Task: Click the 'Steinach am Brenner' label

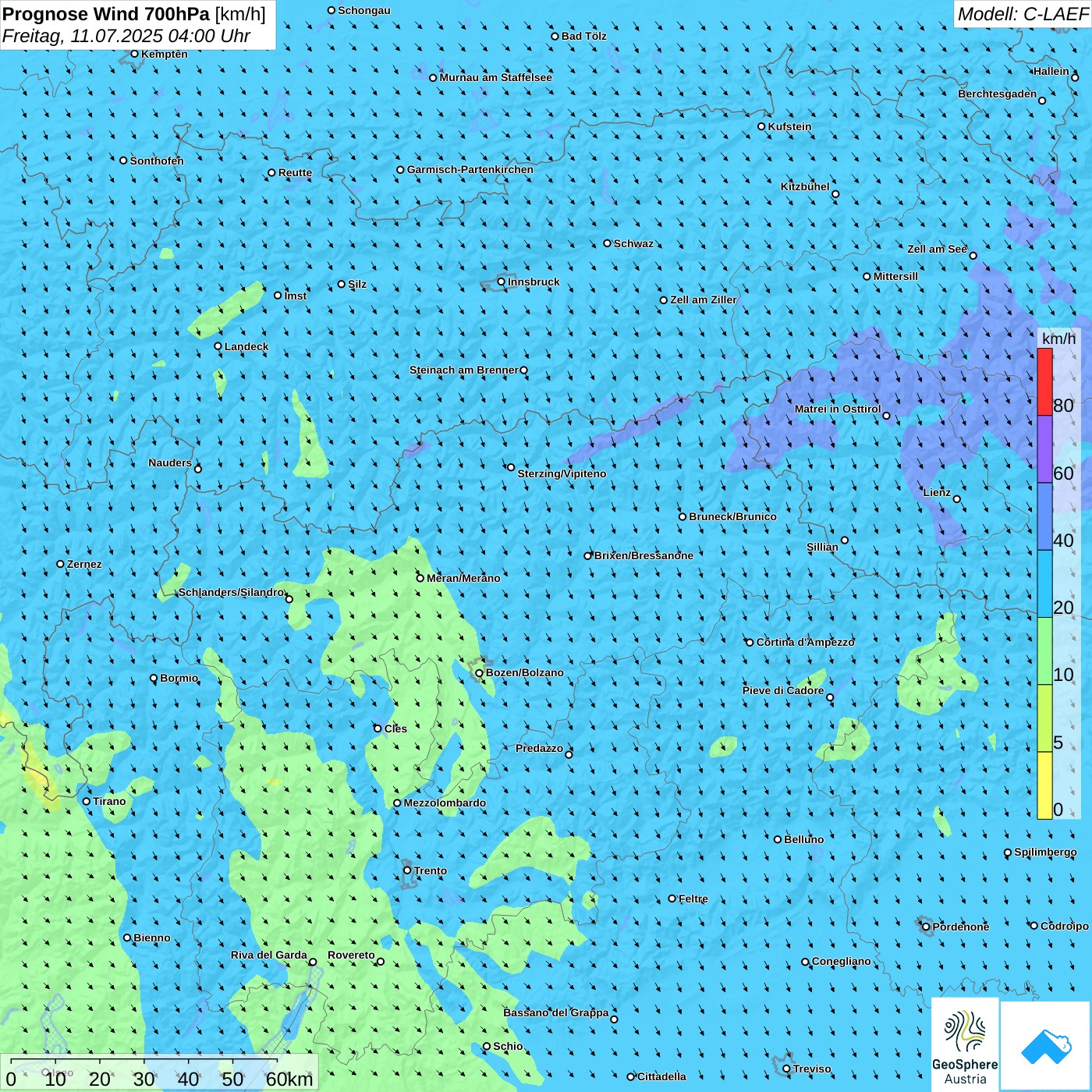Action: tap(464, 370)
